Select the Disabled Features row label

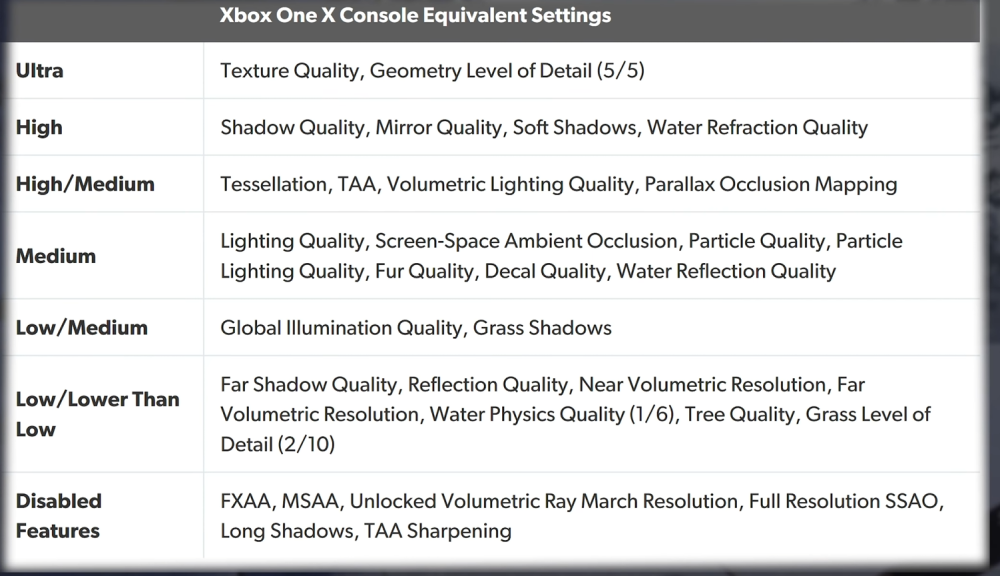pos(58,515)
